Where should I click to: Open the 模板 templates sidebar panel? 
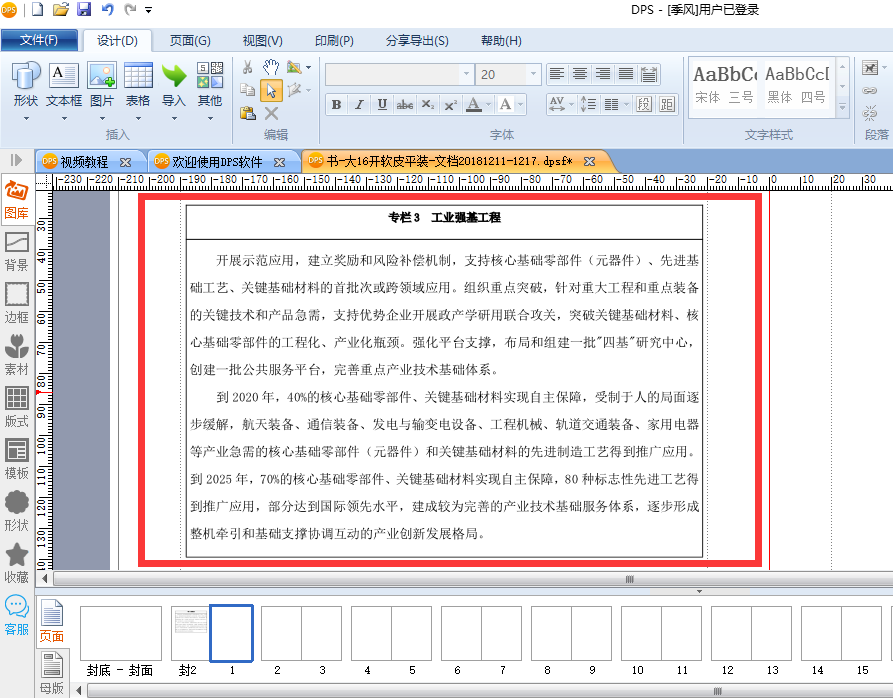(17, 459)
